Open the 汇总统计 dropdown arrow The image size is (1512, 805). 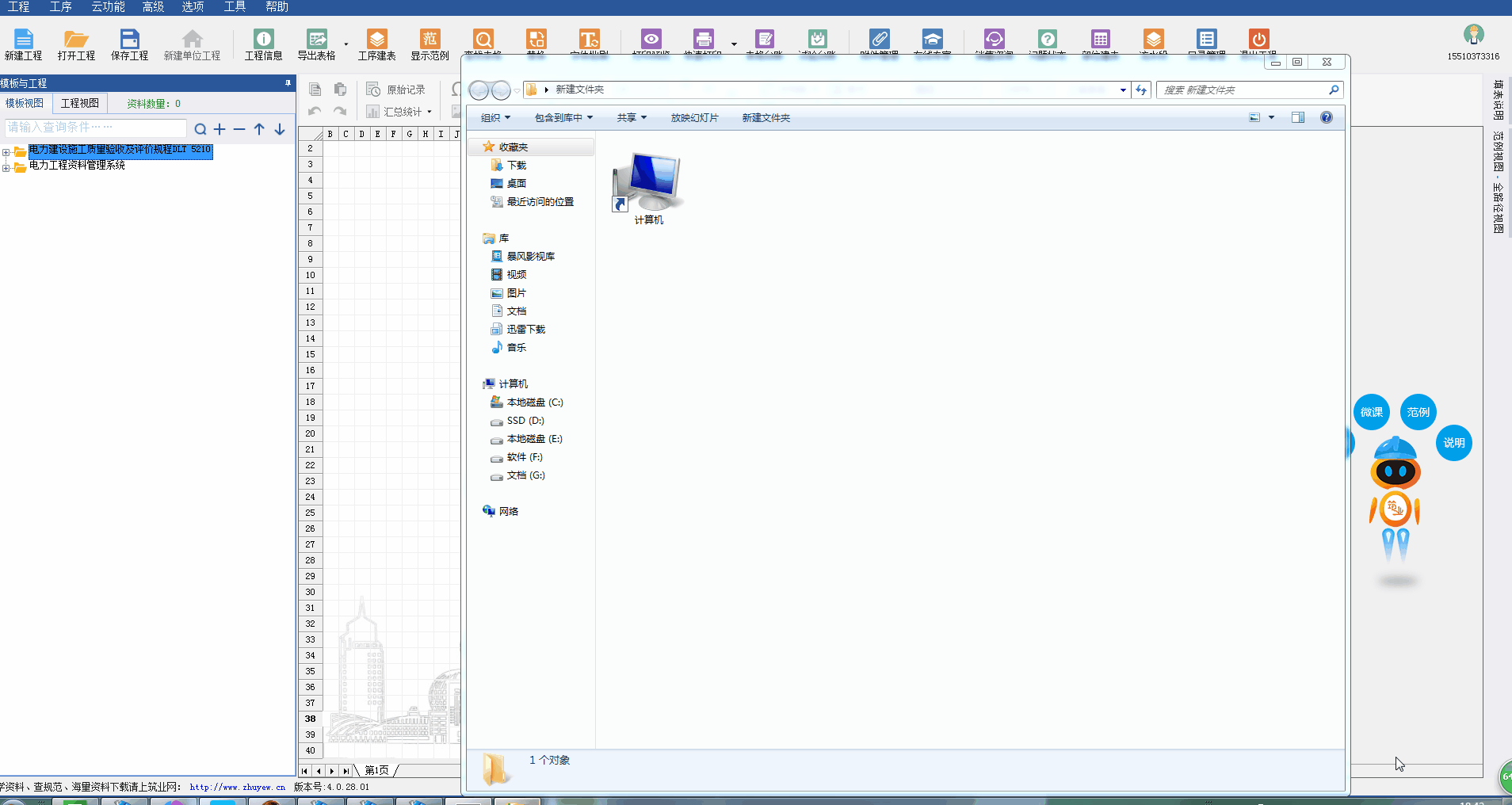(x=430, y=113)
